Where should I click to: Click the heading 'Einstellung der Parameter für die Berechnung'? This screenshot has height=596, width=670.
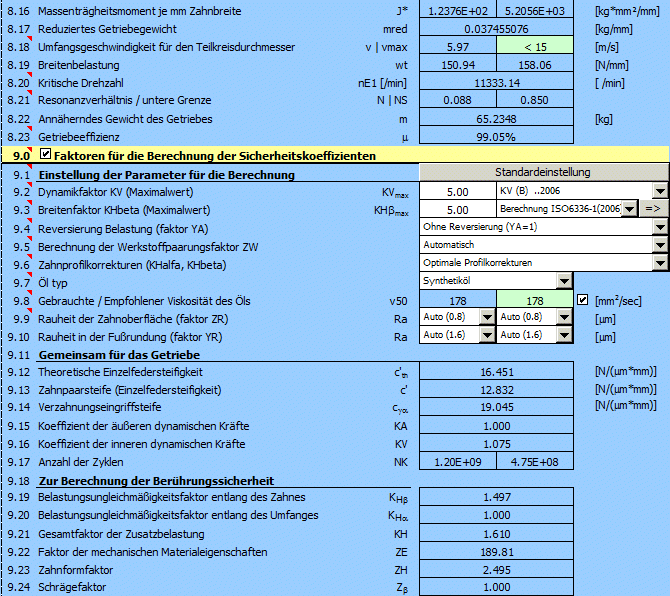[x=167, y=175]
